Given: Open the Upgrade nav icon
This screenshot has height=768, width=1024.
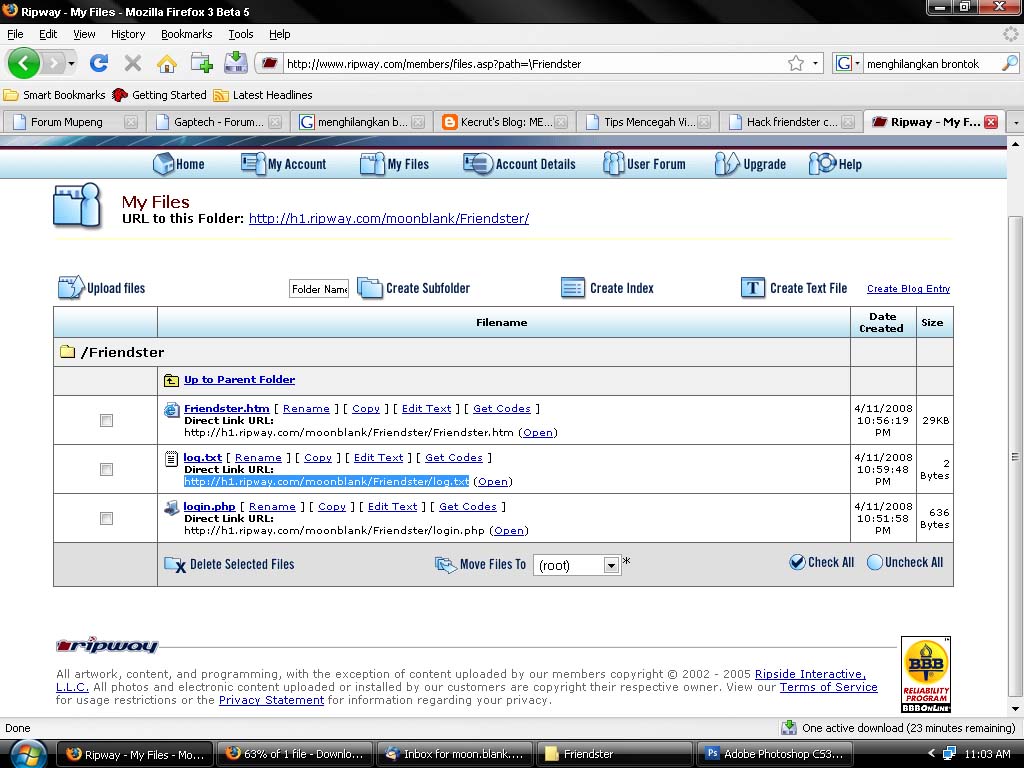Looking at the screenshot, I should (727, 164).
